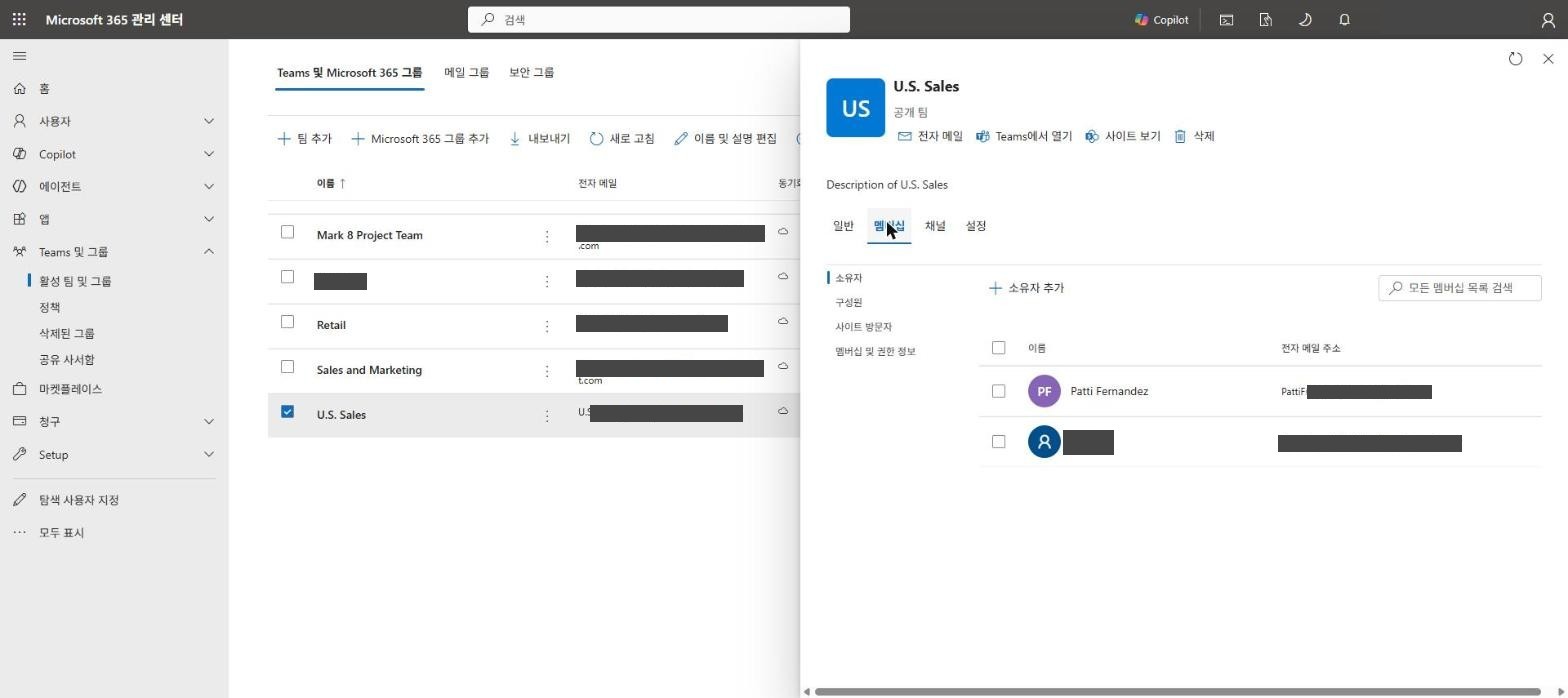
Task: Click the panel horizontal scrollbar
Action: [x=1177, y=691]
